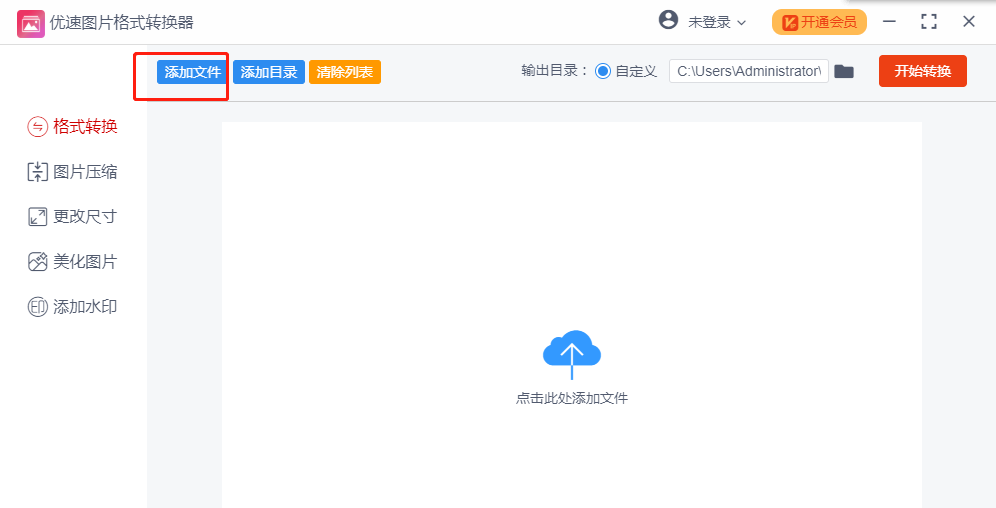Click the 添加文件 button
Viewport: 996px width, 508px height.
click(x=193, y=72)
